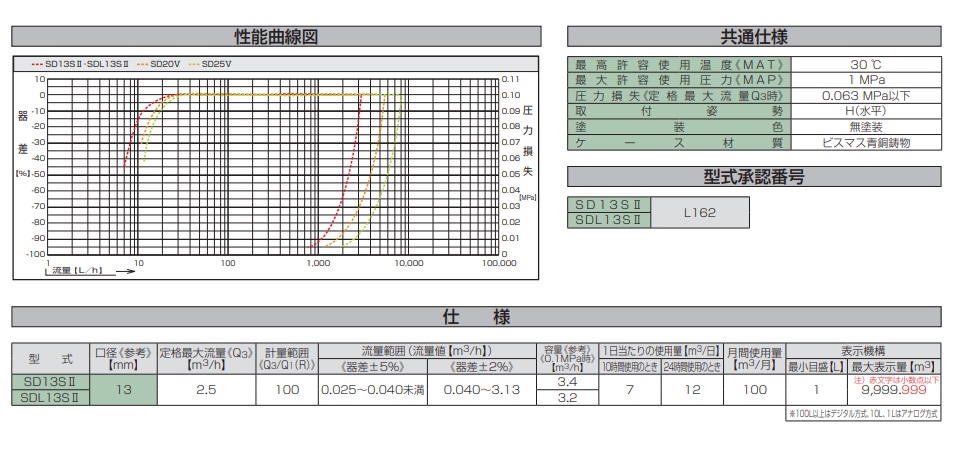The width and height of the screenshot is (973, 469).
Task: Click the ビスマス青銅鋳物 value cell
Action: click(x=866, y=142)
